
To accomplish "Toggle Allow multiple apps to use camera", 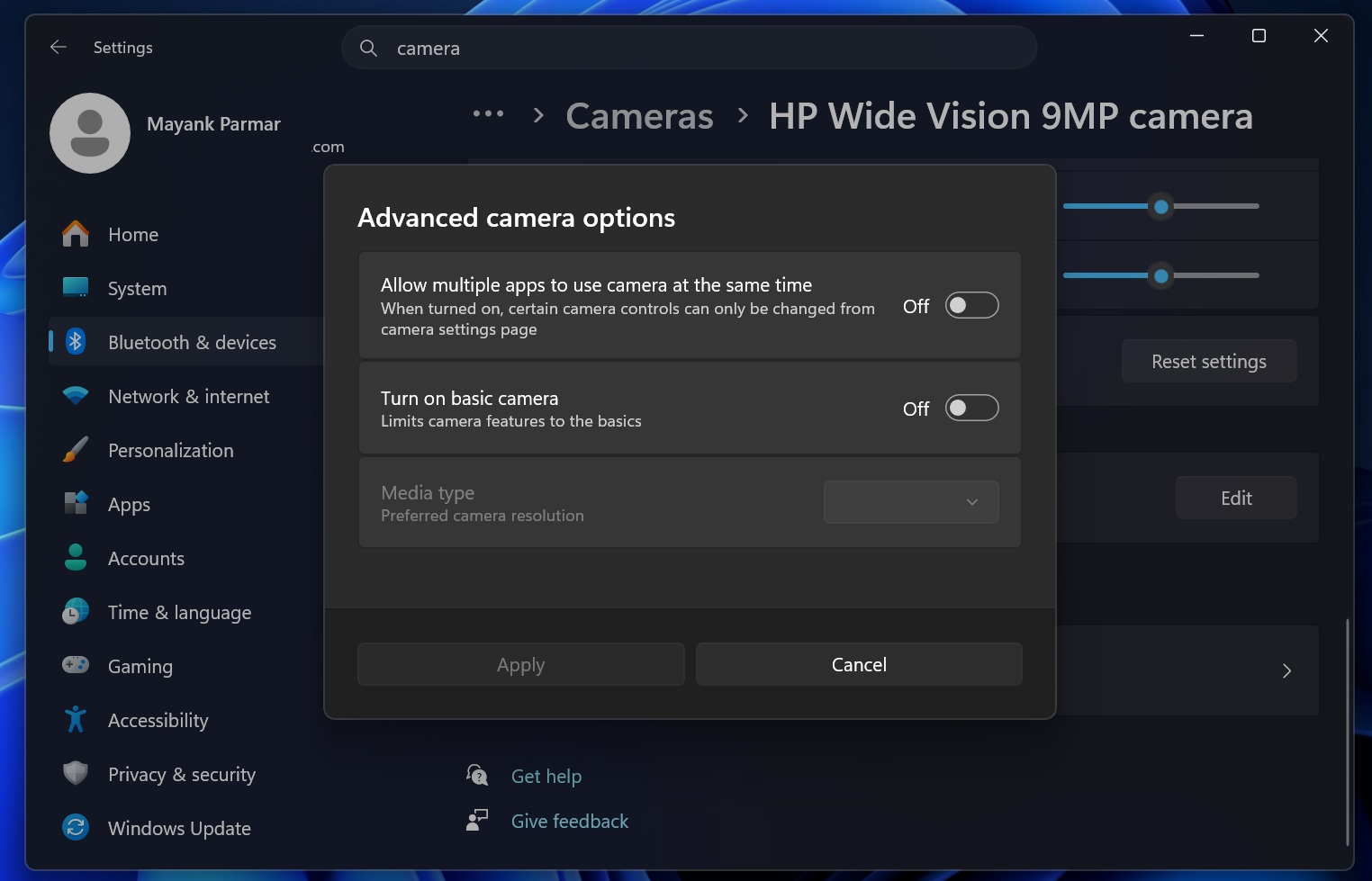I will [972, 305].
